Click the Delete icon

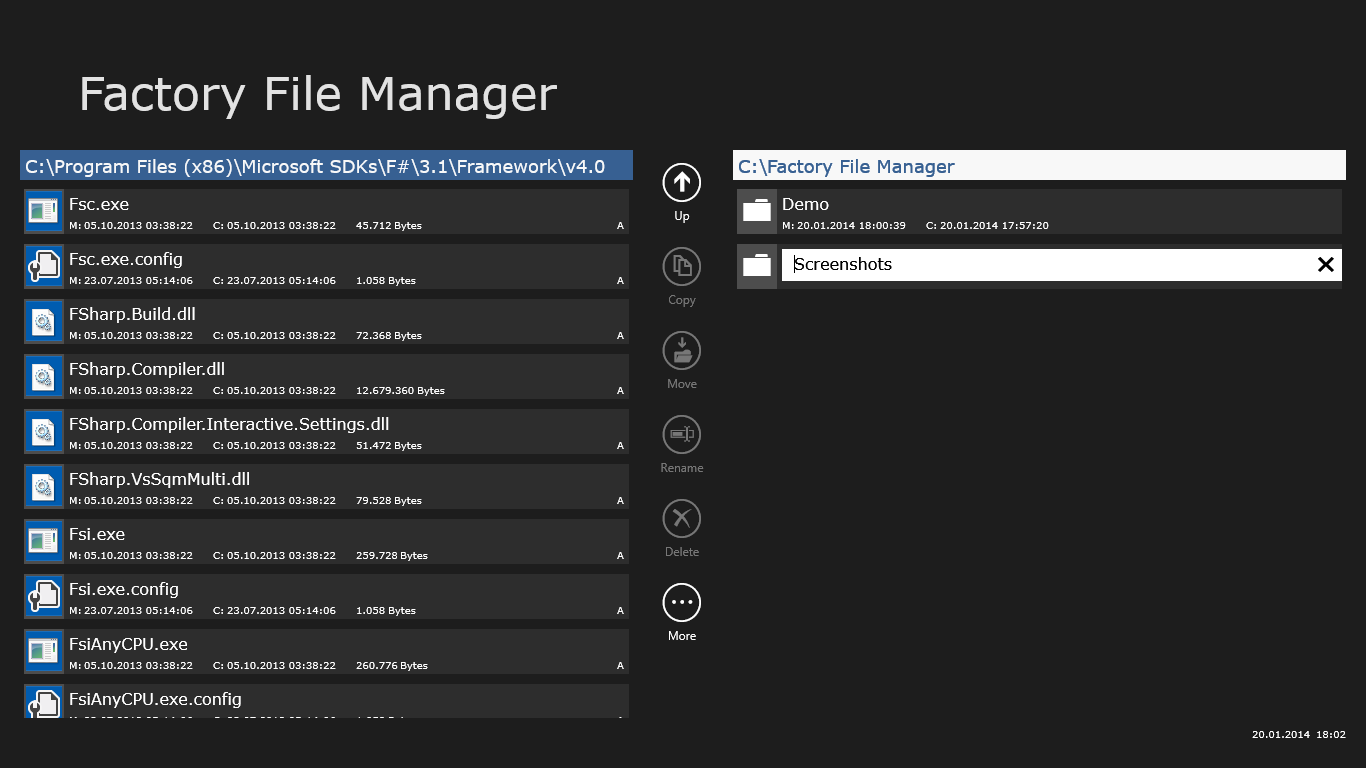pyautogui.click(x=682, y=519)
